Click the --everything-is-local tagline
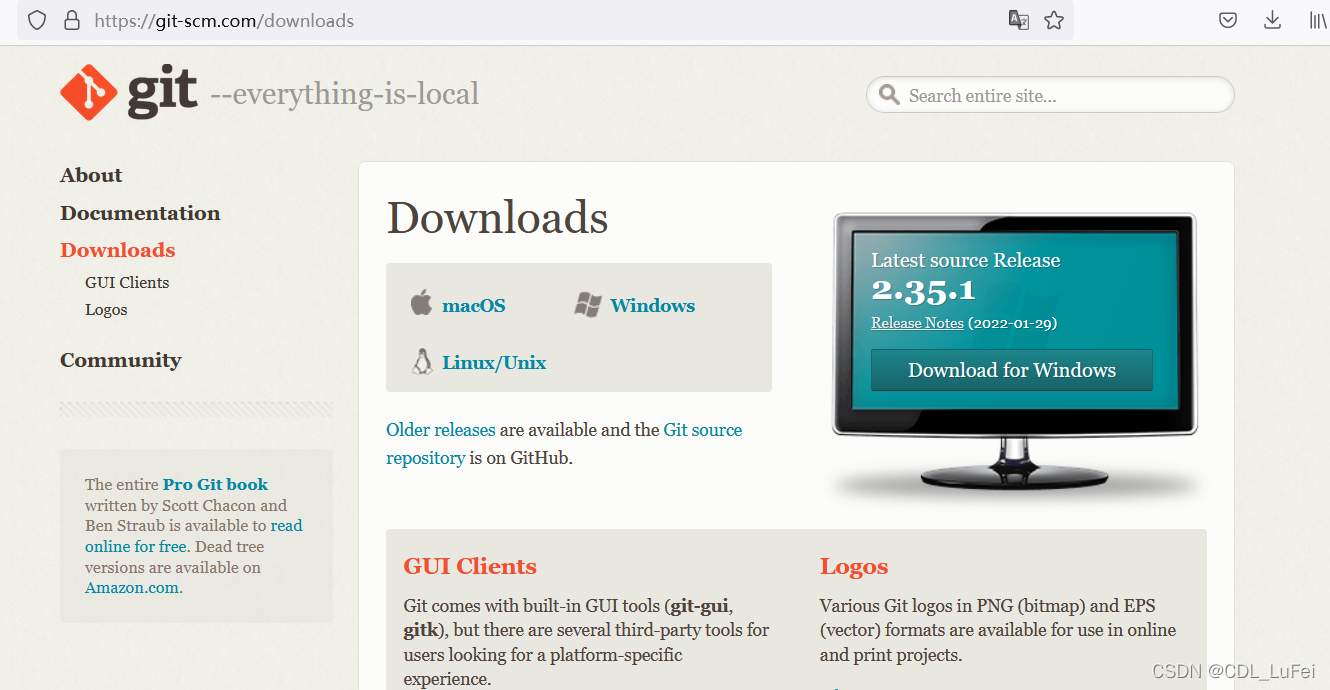The width and height of the screenshot is (1330, 690). pos(344,94)
